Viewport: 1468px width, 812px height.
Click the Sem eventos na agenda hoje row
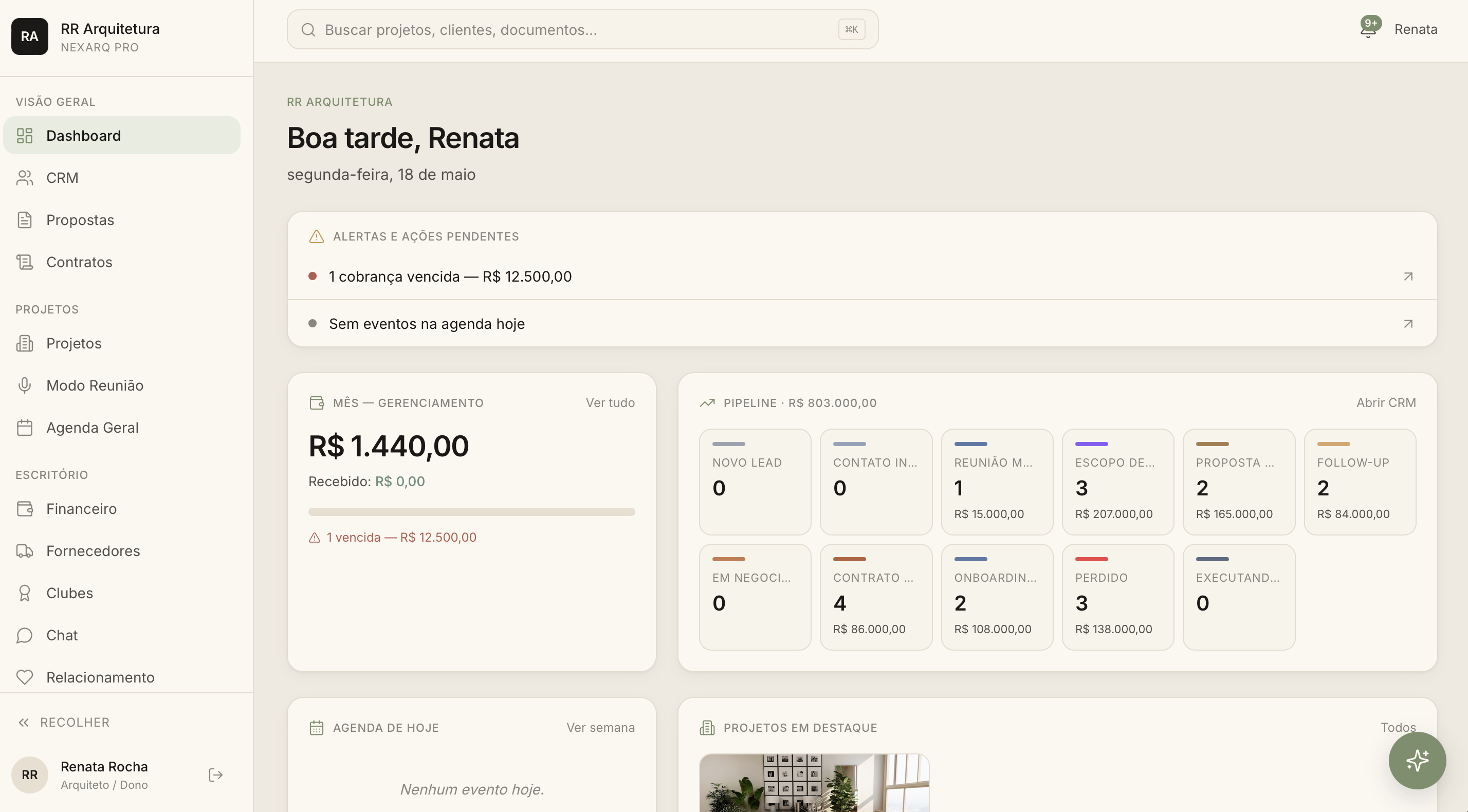pos(862,324)
